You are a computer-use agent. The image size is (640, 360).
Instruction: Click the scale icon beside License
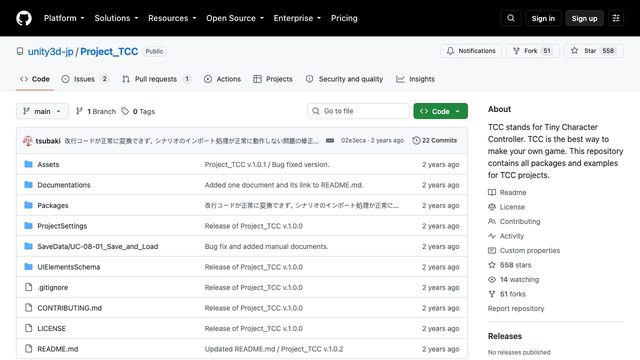492,207
